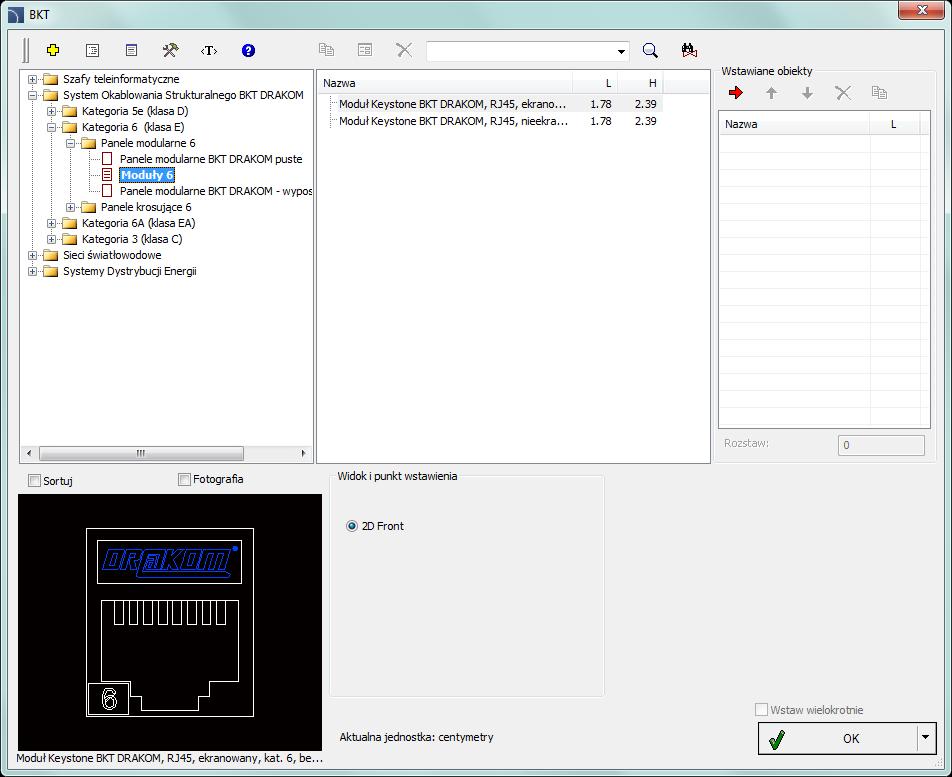Sort by Nazwa column in center list
The width and height of the screenshot is (952, 777).
pyautogui.click(x=444, y=83)
